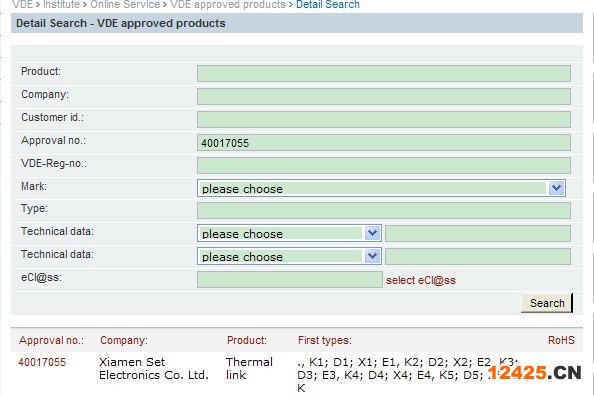This screenshot has height=395, width=594.
Task: Open the approval 40017055 result link
Action: click(x=42, y=362)
